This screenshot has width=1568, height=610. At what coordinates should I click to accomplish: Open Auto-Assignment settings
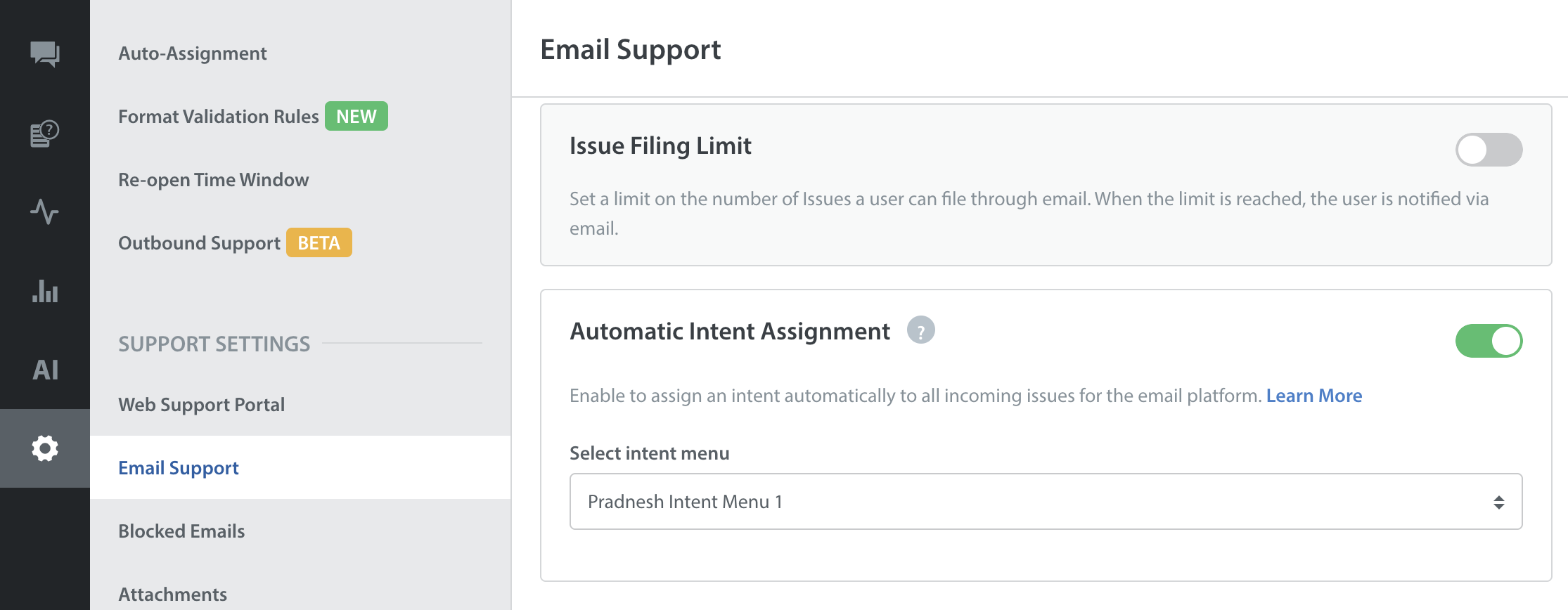[192, 53]
